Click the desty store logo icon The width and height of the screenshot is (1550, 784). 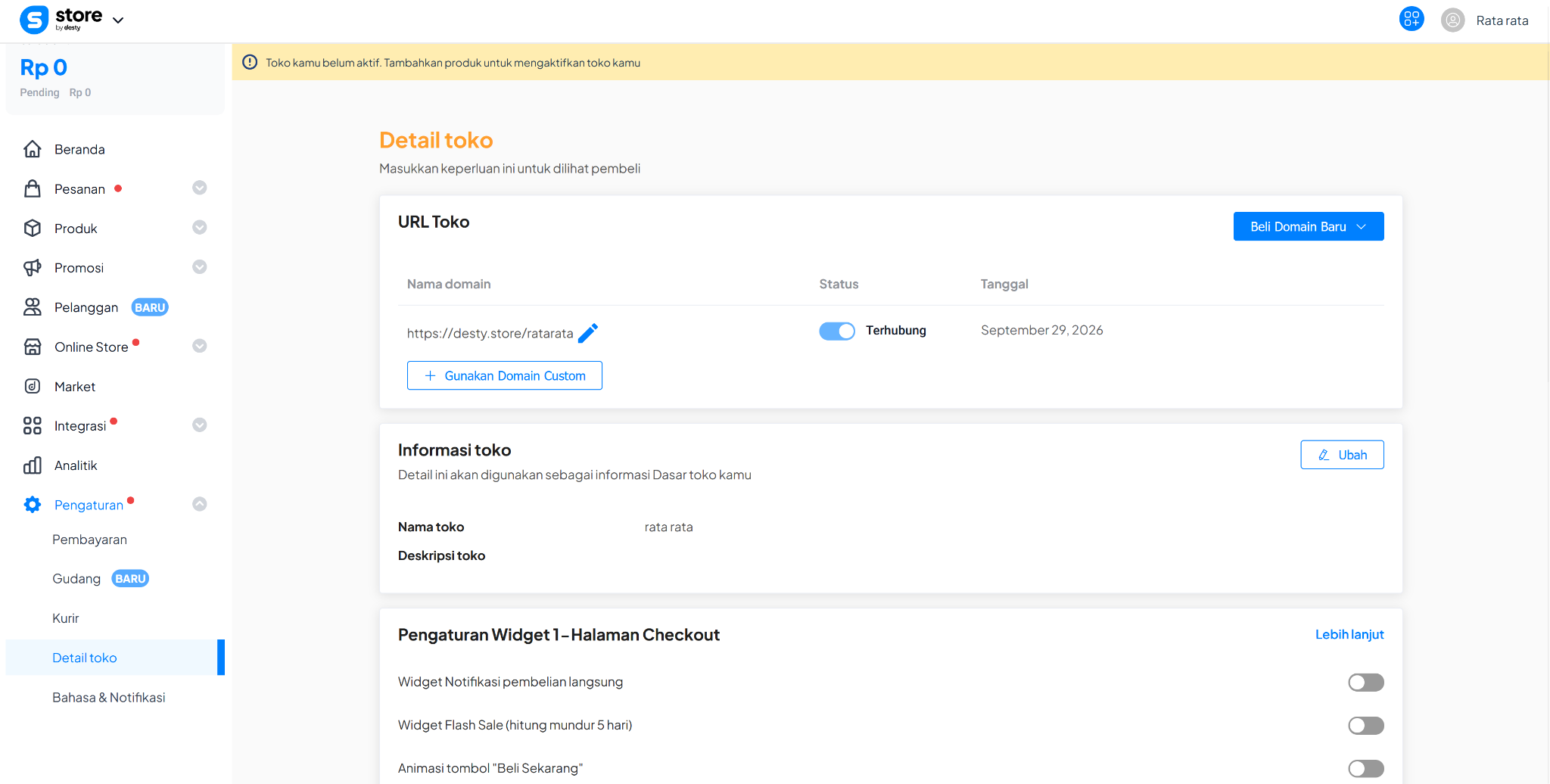point(34,20)
